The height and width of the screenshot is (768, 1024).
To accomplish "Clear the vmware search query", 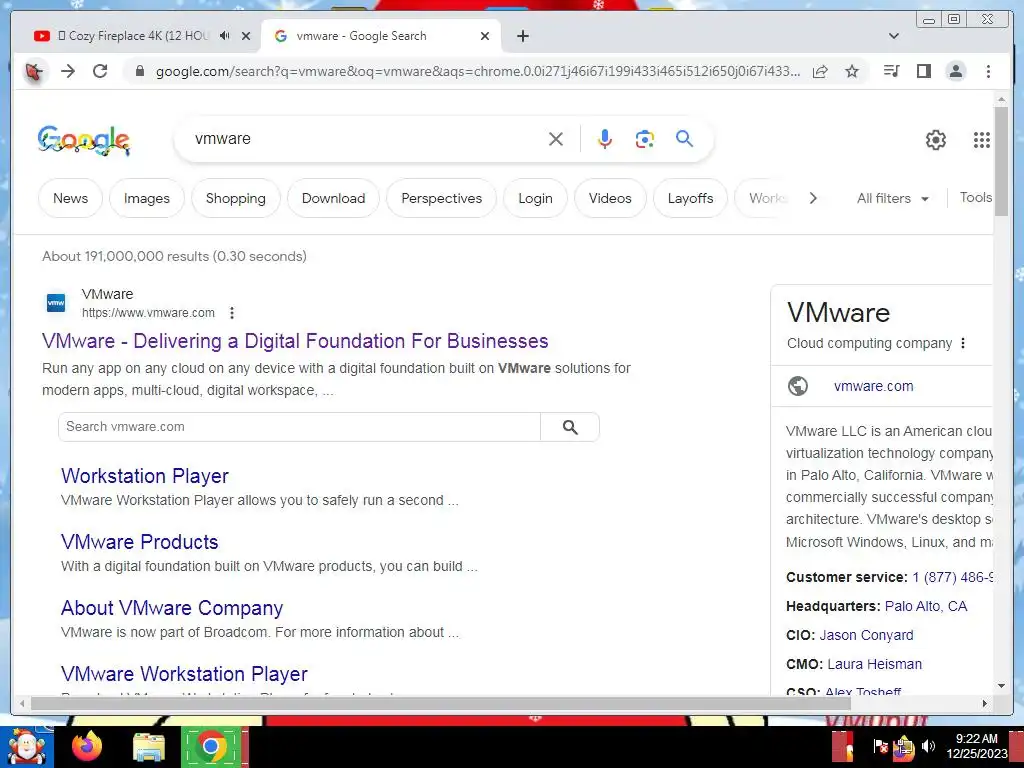I will (556, 139).
